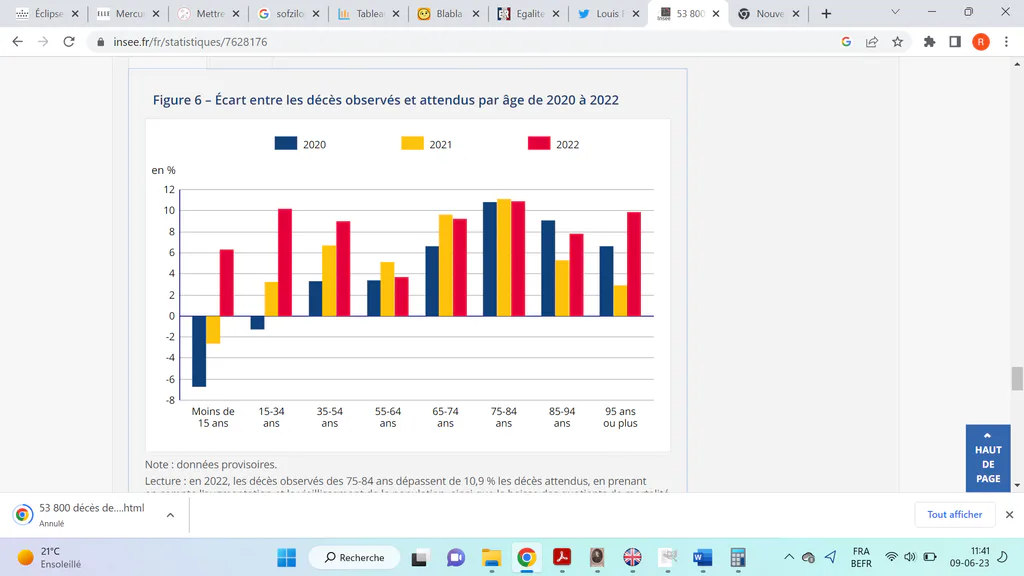Screen dimensions: 1024x576
Task: Toggle the 2021 series in the chart legend
Action: 426,144
